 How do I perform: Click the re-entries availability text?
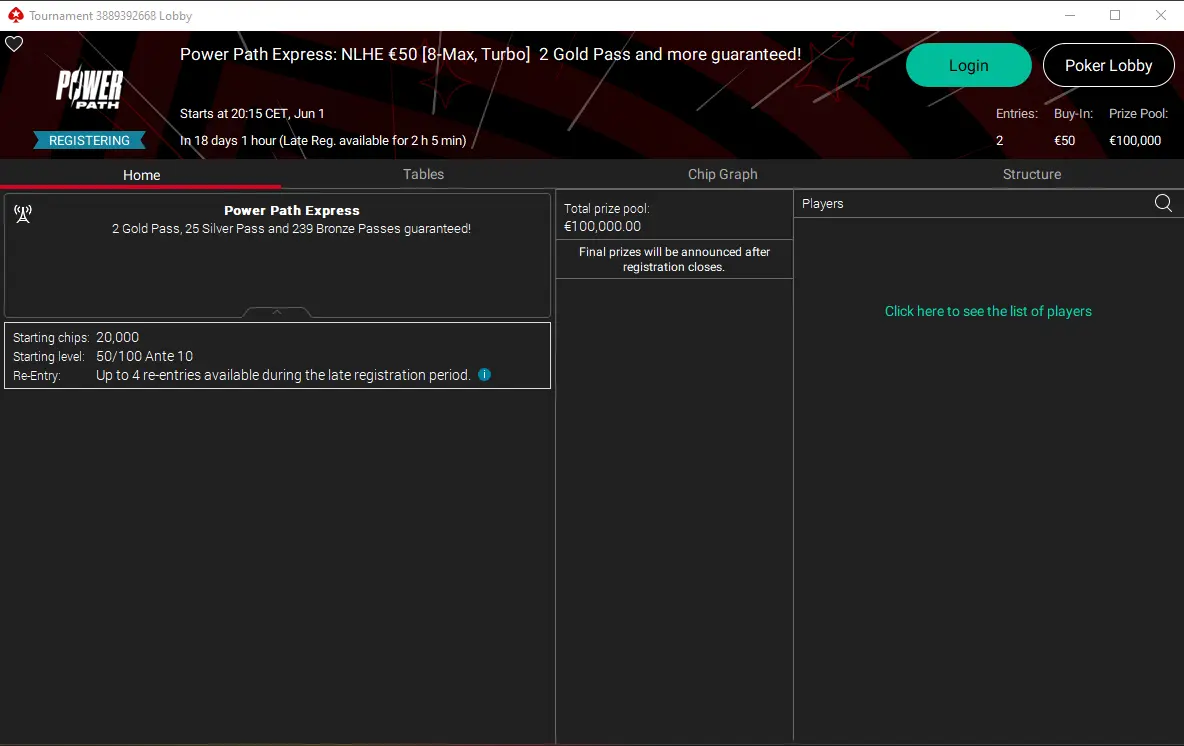pyautogui.click(x=283, y=375)
